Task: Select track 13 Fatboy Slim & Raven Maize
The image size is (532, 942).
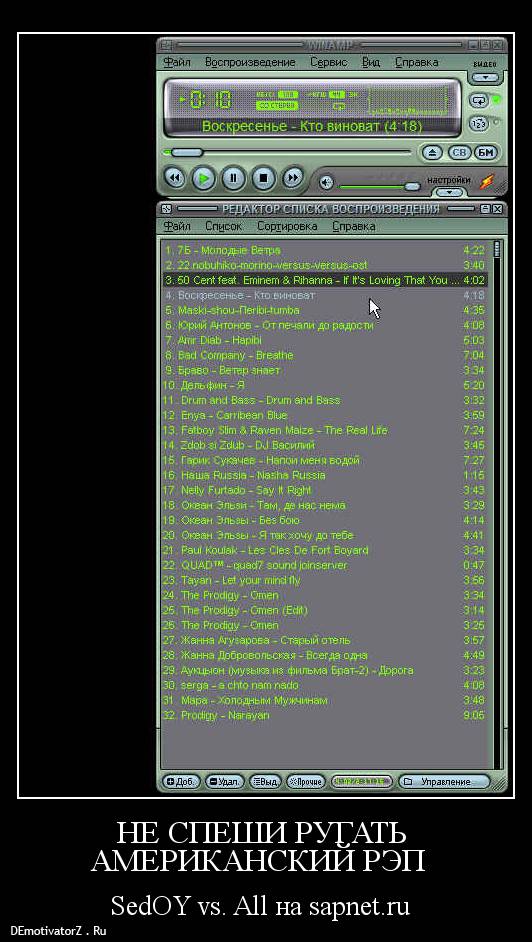Action: click(x=325, y=431)
